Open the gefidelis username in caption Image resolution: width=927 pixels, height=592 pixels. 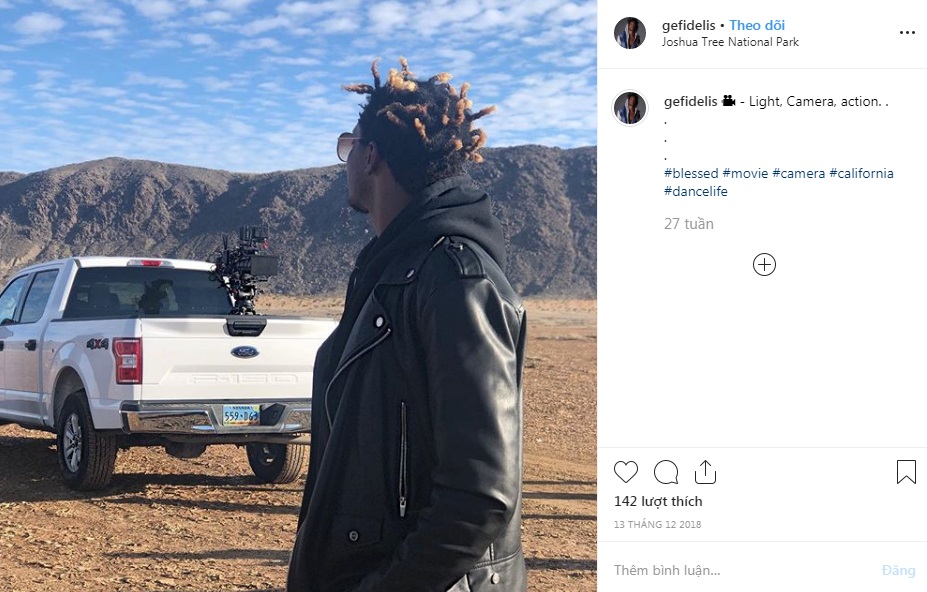(691, 101)
